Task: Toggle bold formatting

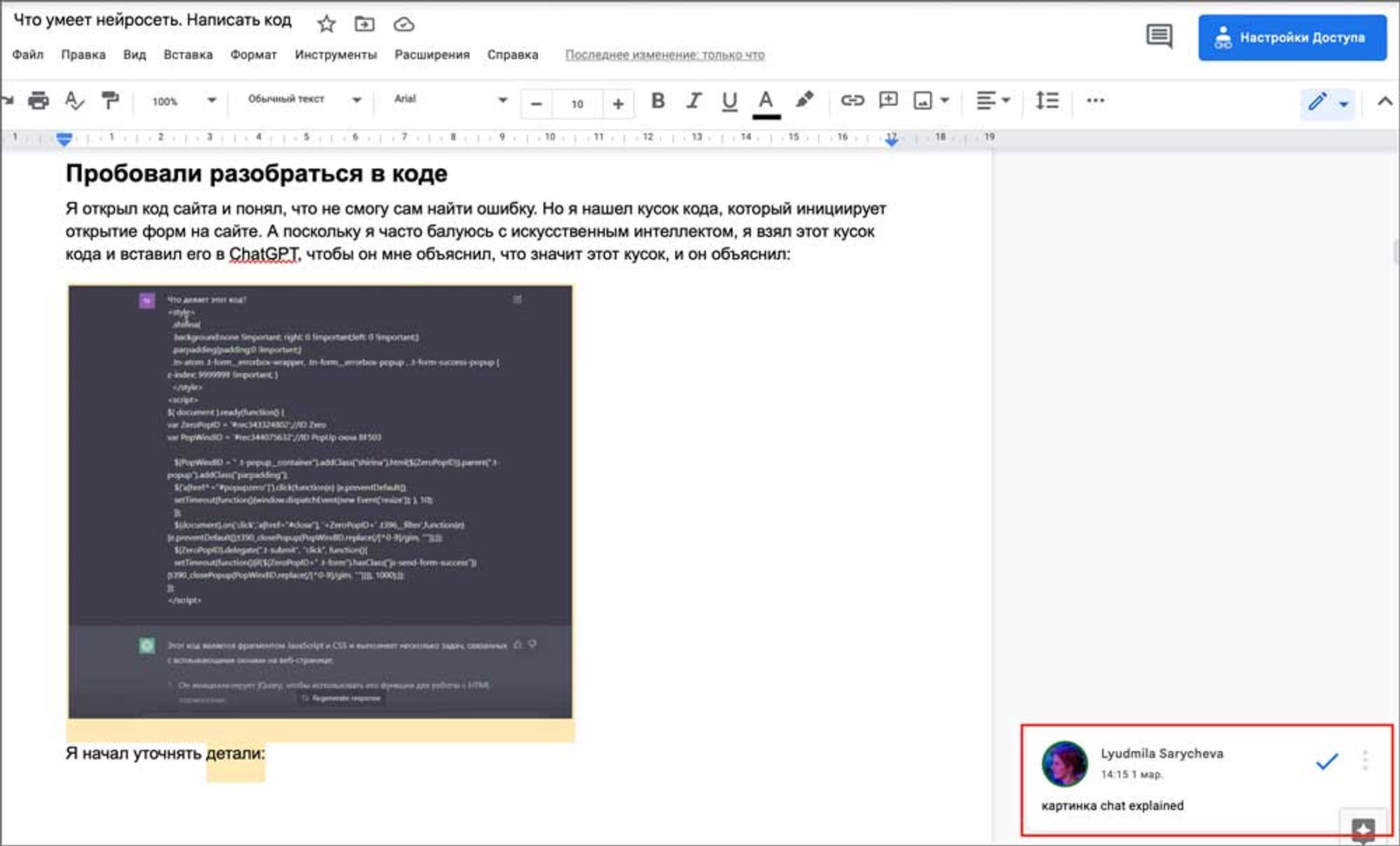Action: 657,101
